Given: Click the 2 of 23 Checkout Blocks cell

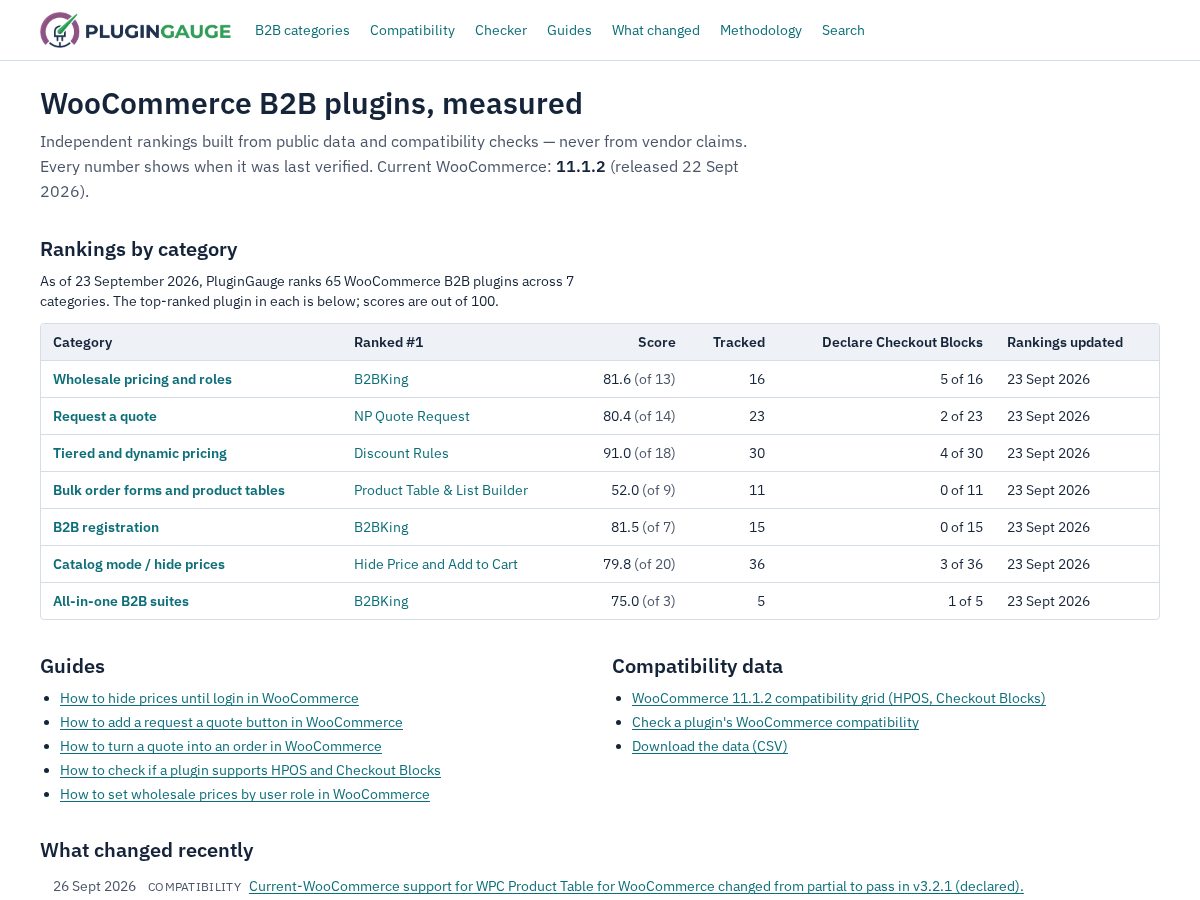Looking at the screenshot, I should coord(961,416).
